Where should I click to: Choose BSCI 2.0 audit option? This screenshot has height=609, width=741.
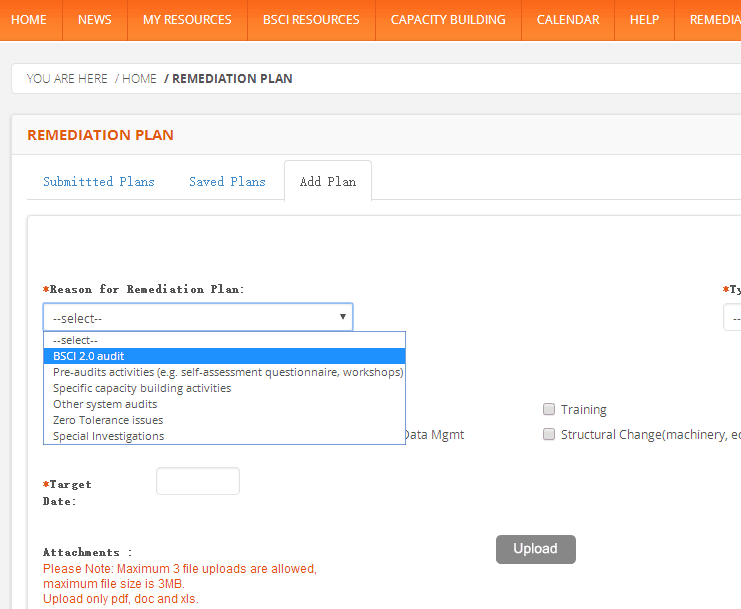coord(224,356)
